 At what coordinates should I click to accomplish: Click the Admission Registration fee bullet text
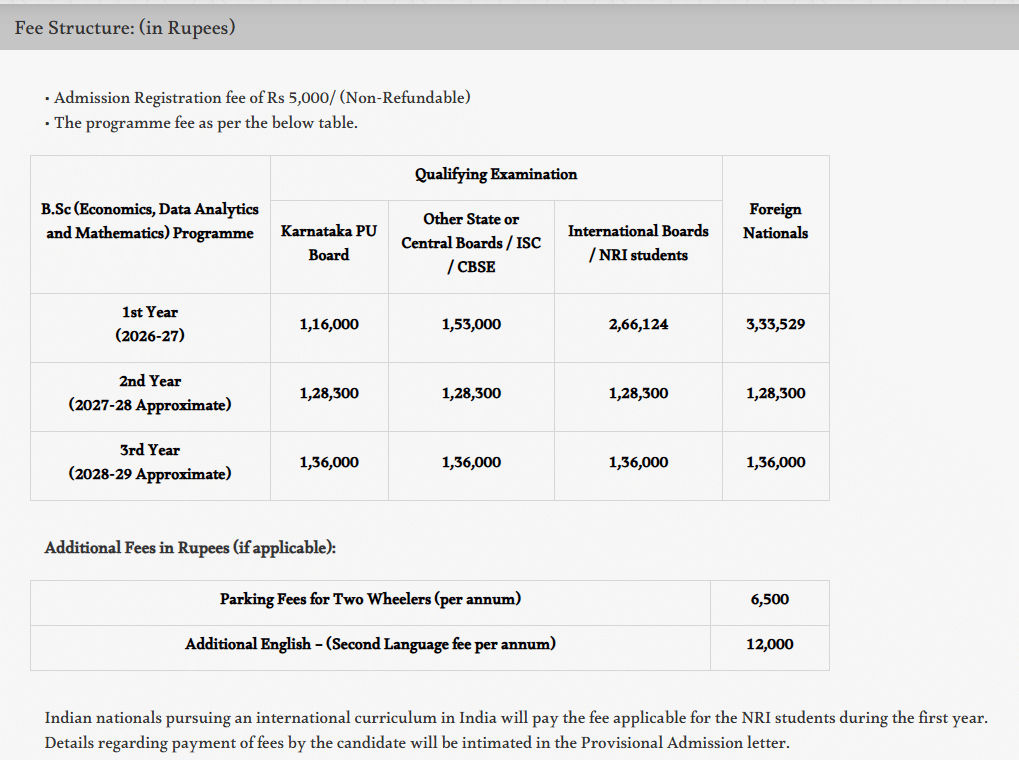pos(262,97)
